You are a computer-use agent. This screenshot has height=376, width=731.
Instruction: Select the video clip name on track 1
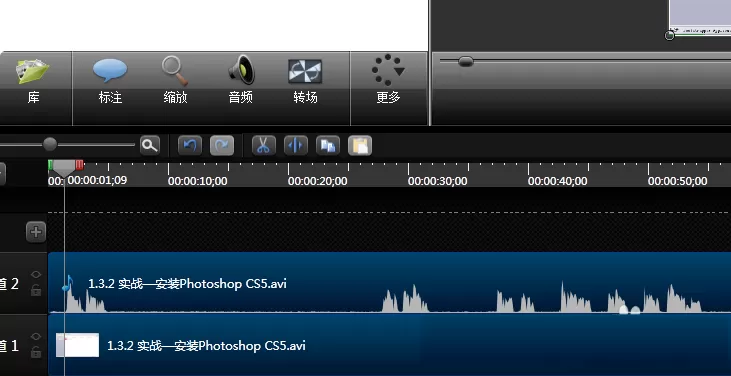click(207, 346)
